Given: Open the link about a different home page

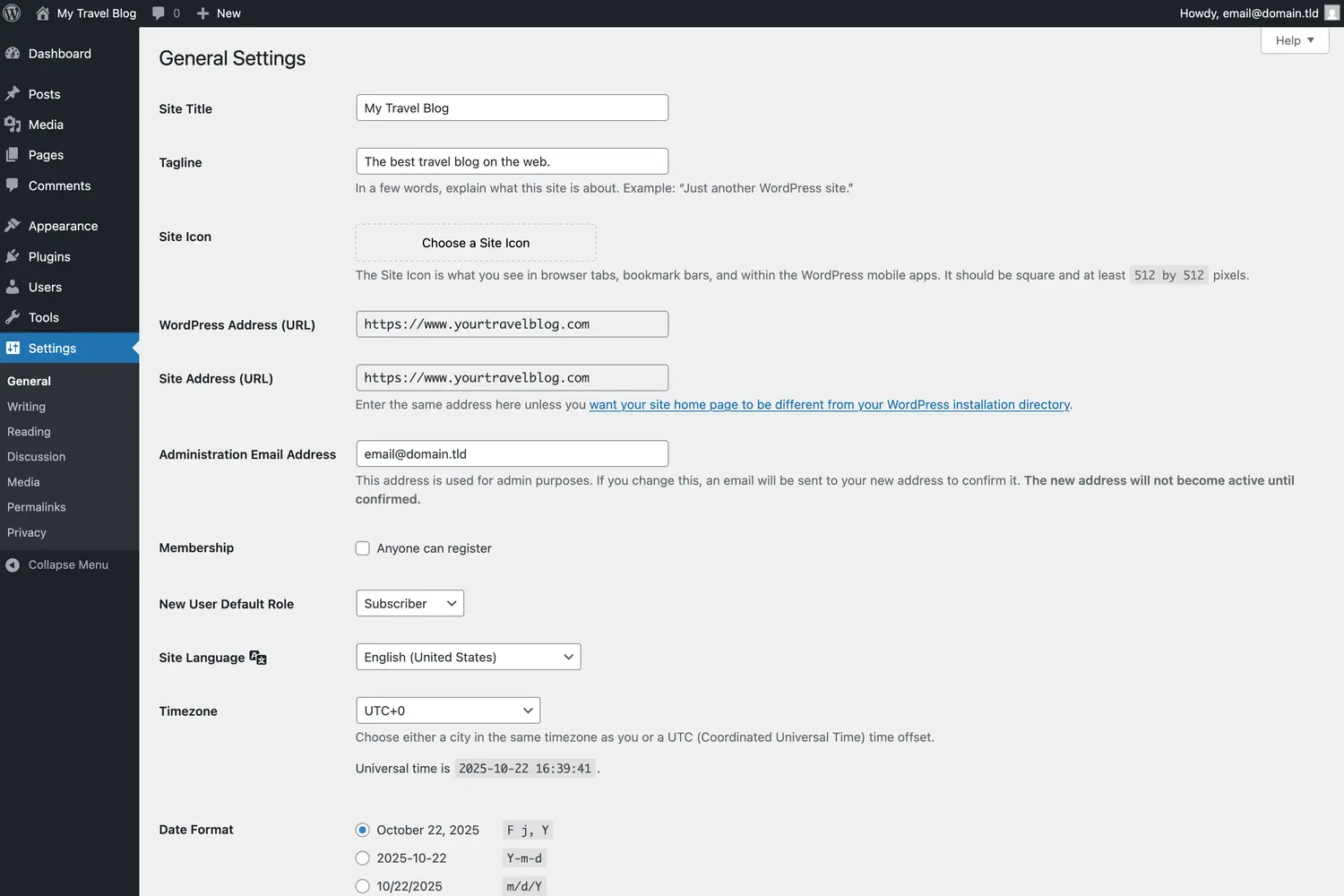Looking at the screenshot, I should (x=830, y=404).
